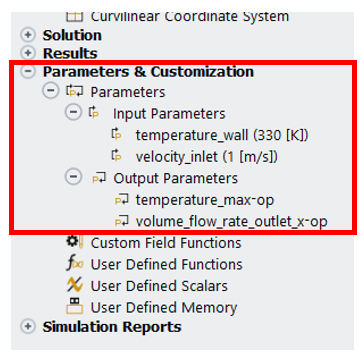The width and height of the screenshot is (363, 362).
Task: Collapse the Parameters & Customization node
Action: coord(28,71)
